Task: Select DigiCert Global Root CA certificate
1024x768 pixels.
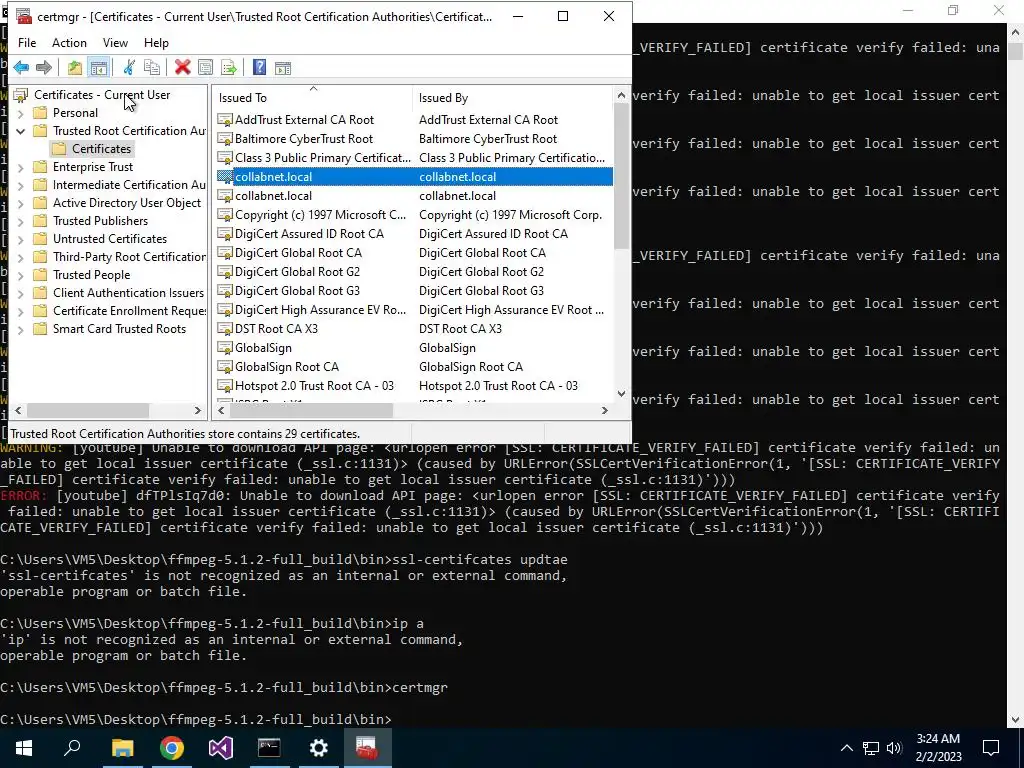Action: click(x=415, y=253)
